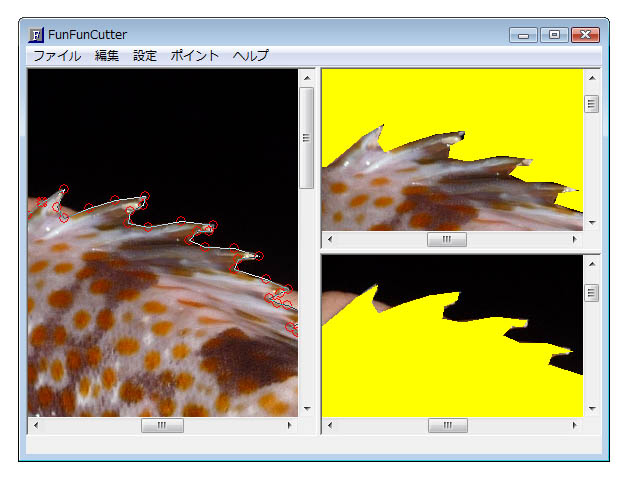630x482 pixels.
Task: Minimize the FunFunCutter window
Action: tap(523, 35)
